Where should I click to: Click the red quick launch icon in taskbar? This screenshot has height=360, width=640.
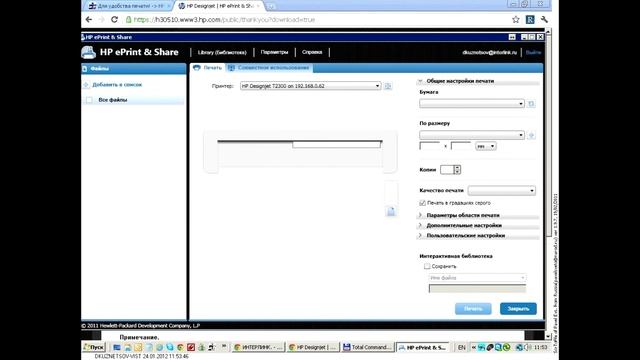coord(191,347)
